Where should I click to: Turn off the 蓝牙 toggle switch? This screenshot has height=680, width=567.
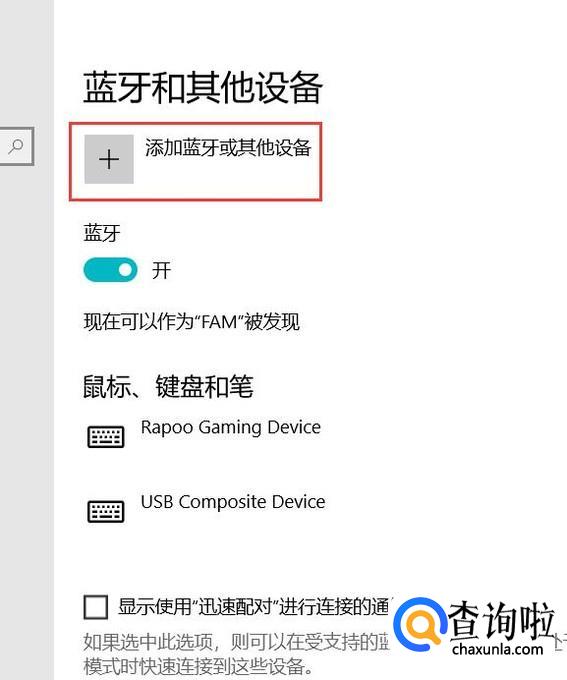pos(110,270)
